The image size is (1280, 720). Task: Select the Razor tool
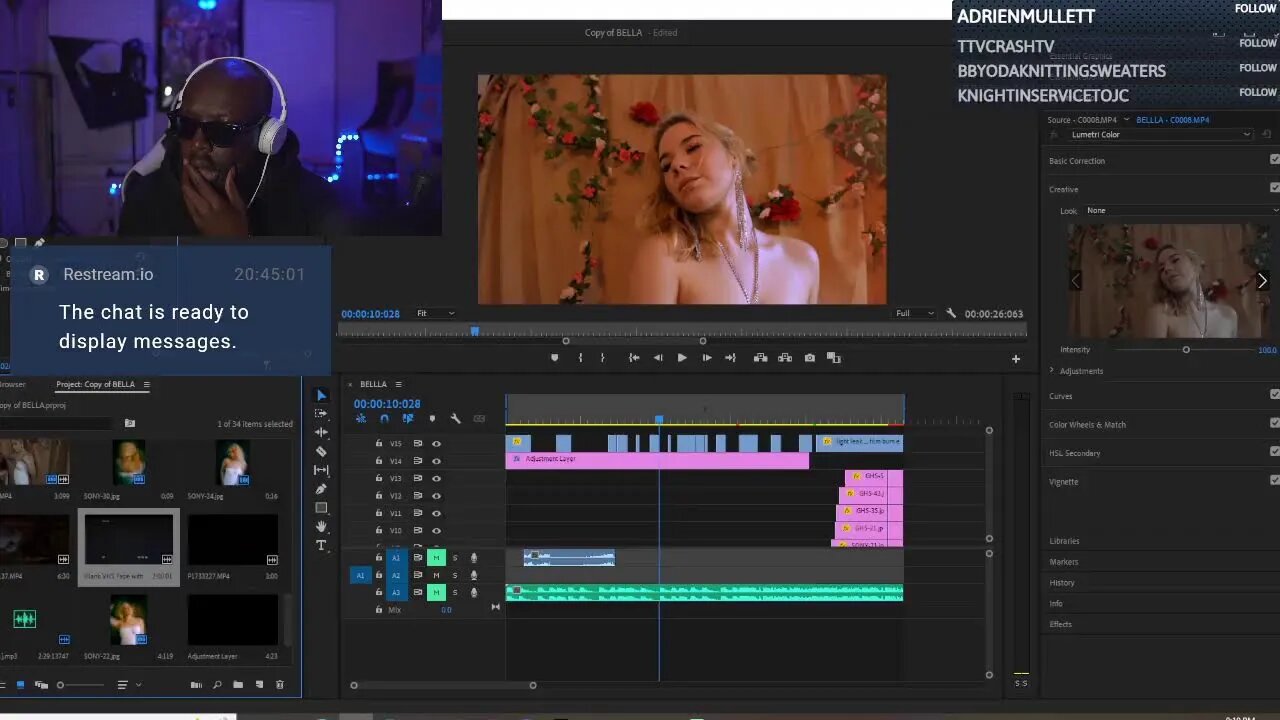coord(321,451)
